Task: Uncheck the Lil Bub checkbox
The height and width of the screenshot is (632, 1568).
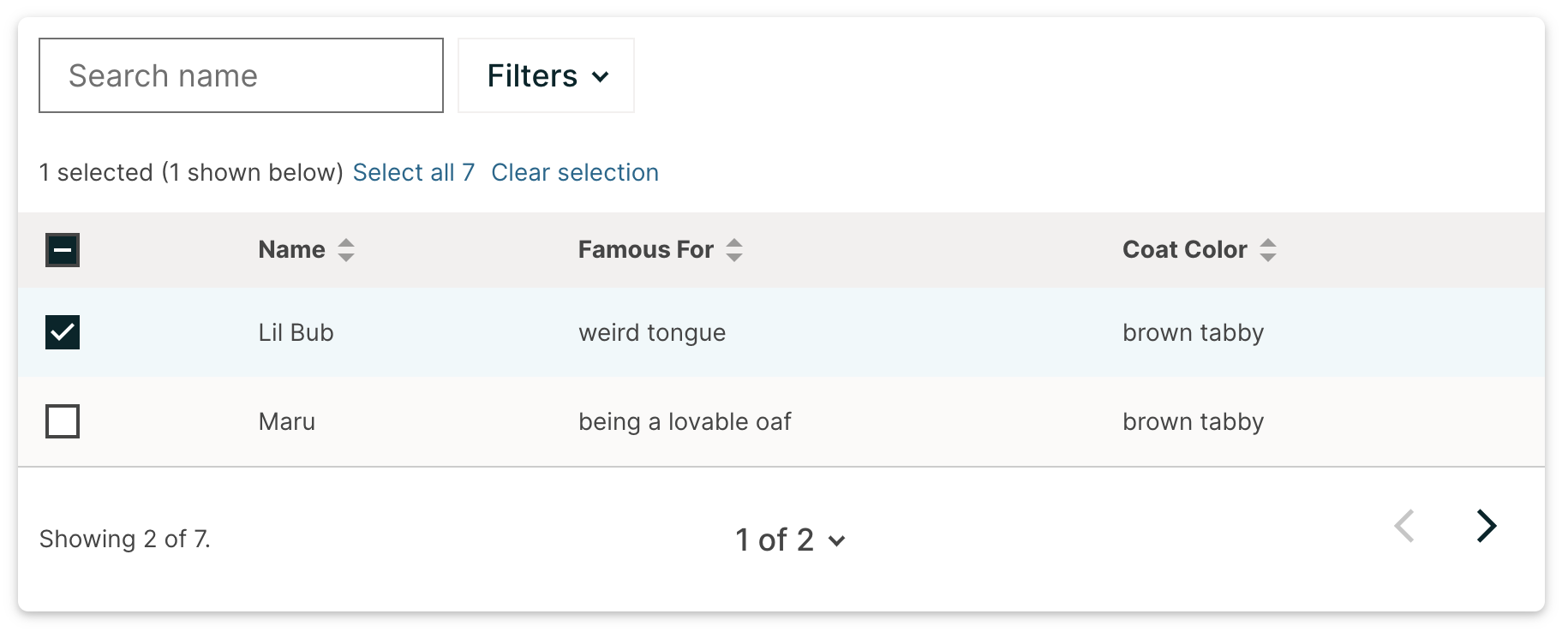Action: click(x=63, y=332)
